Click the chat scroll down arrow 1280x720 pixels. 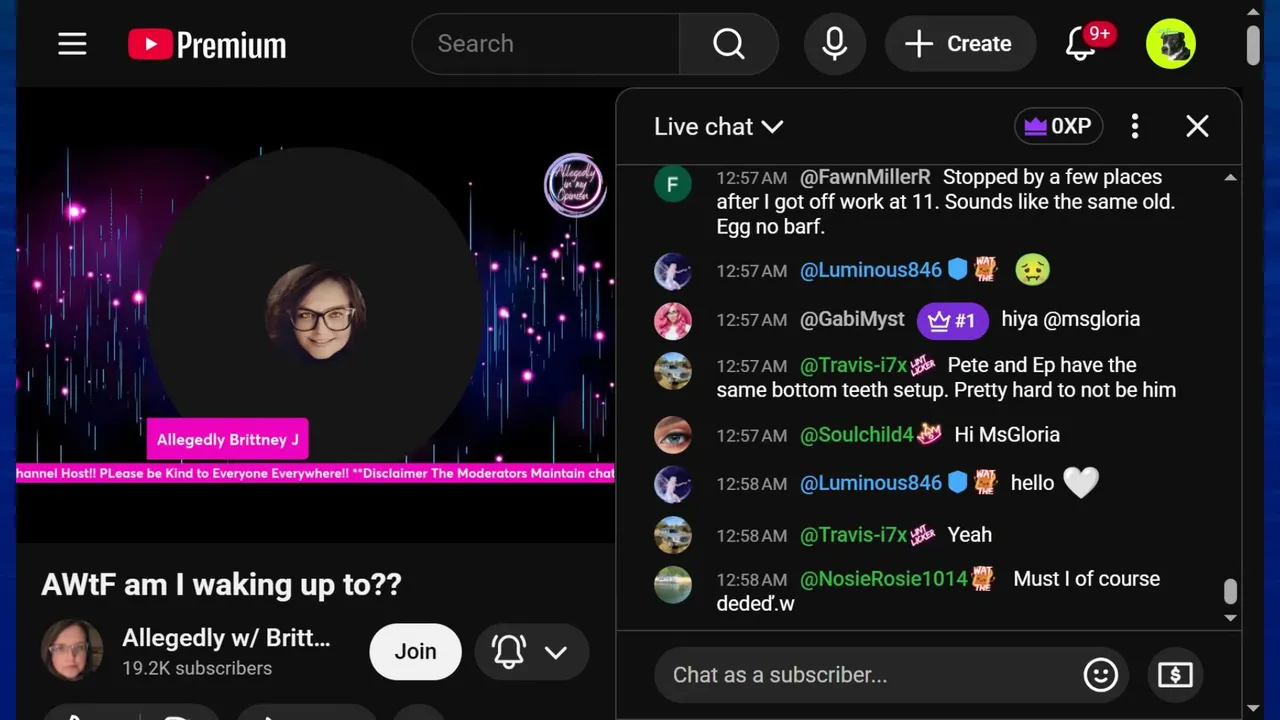click(1231, 618)
